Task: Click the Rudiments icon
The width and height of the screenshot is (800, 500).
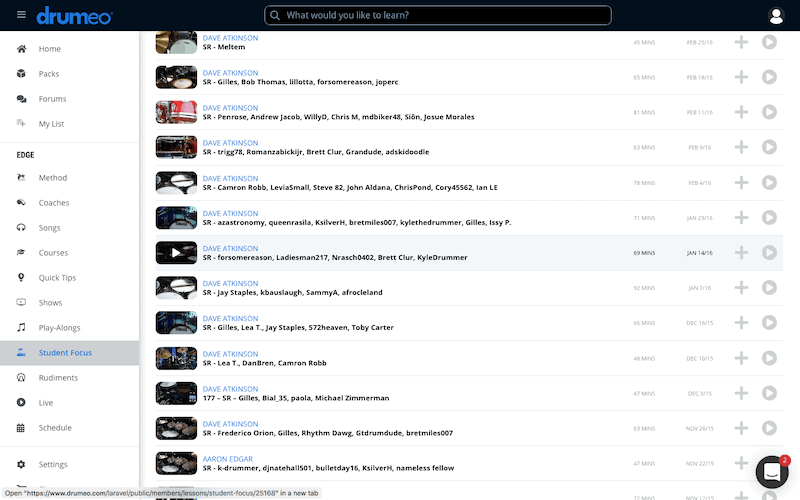Action: coord(21,378)
